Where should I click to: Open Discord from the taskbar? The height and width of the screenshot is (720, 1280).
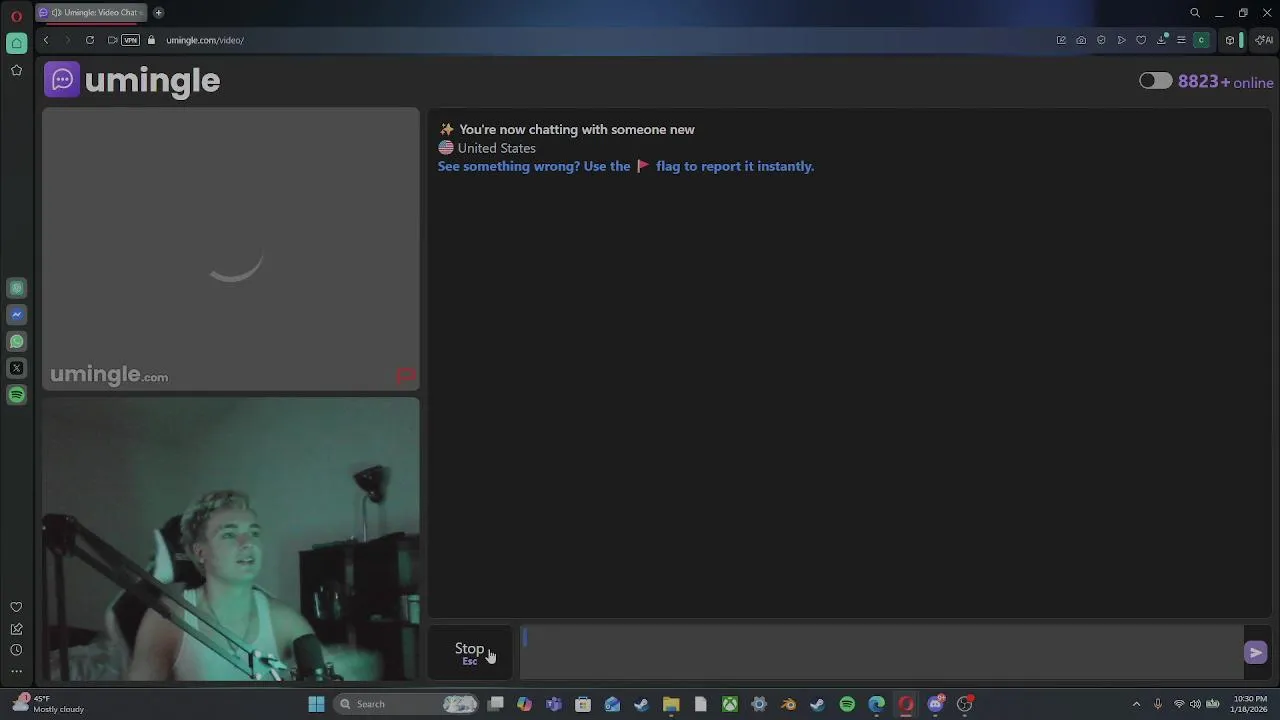[x=935, y=704]
